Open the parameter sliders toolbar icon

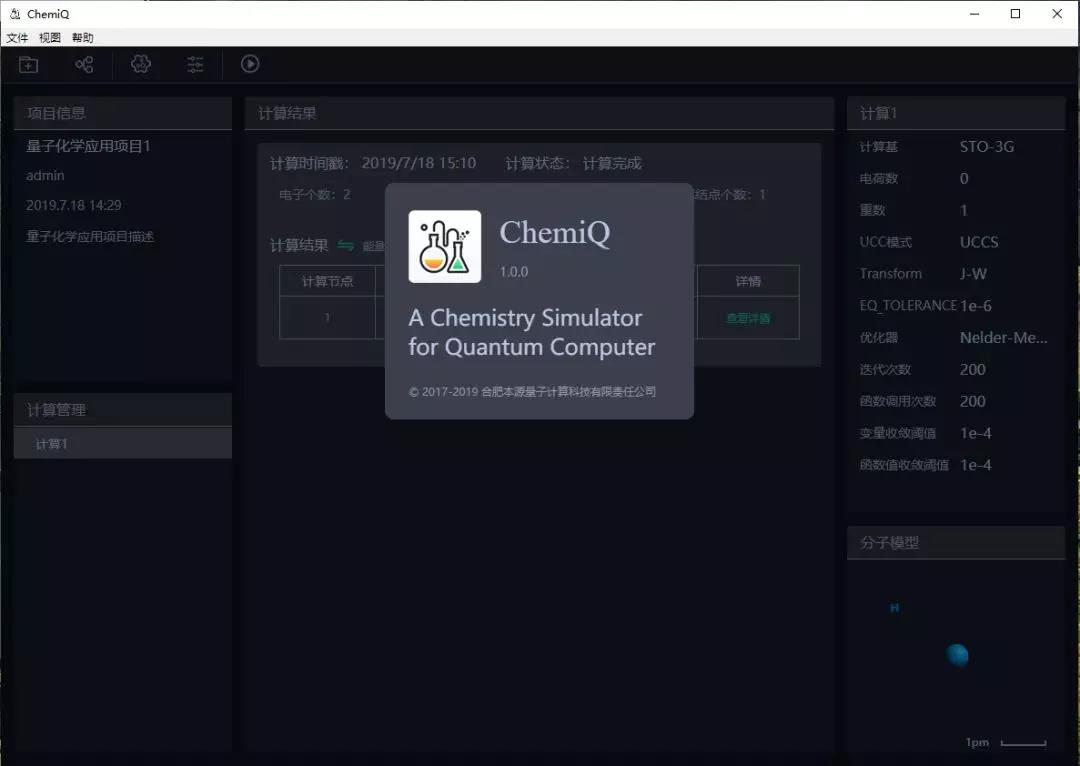tap(194, 64)
